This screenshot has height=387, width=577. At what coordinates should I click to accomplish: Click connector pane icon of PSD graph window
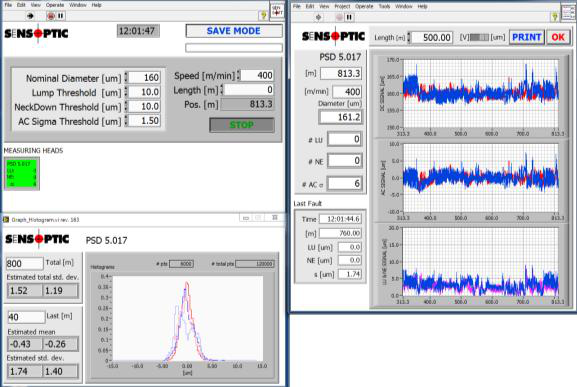point(568,13)
